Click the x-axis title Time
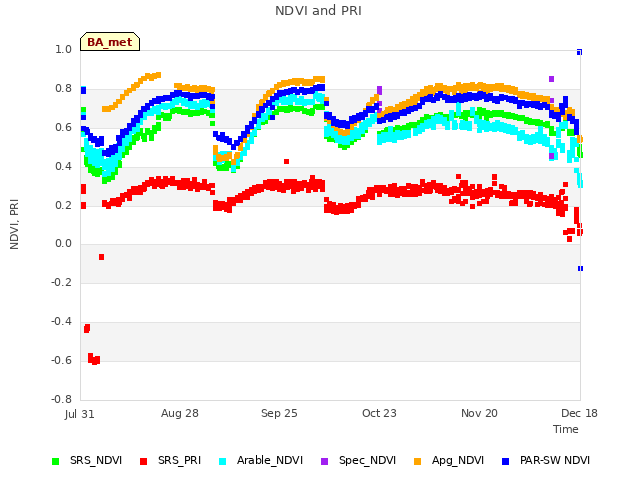This screenshot has height=480, width=640. (566, 429)
